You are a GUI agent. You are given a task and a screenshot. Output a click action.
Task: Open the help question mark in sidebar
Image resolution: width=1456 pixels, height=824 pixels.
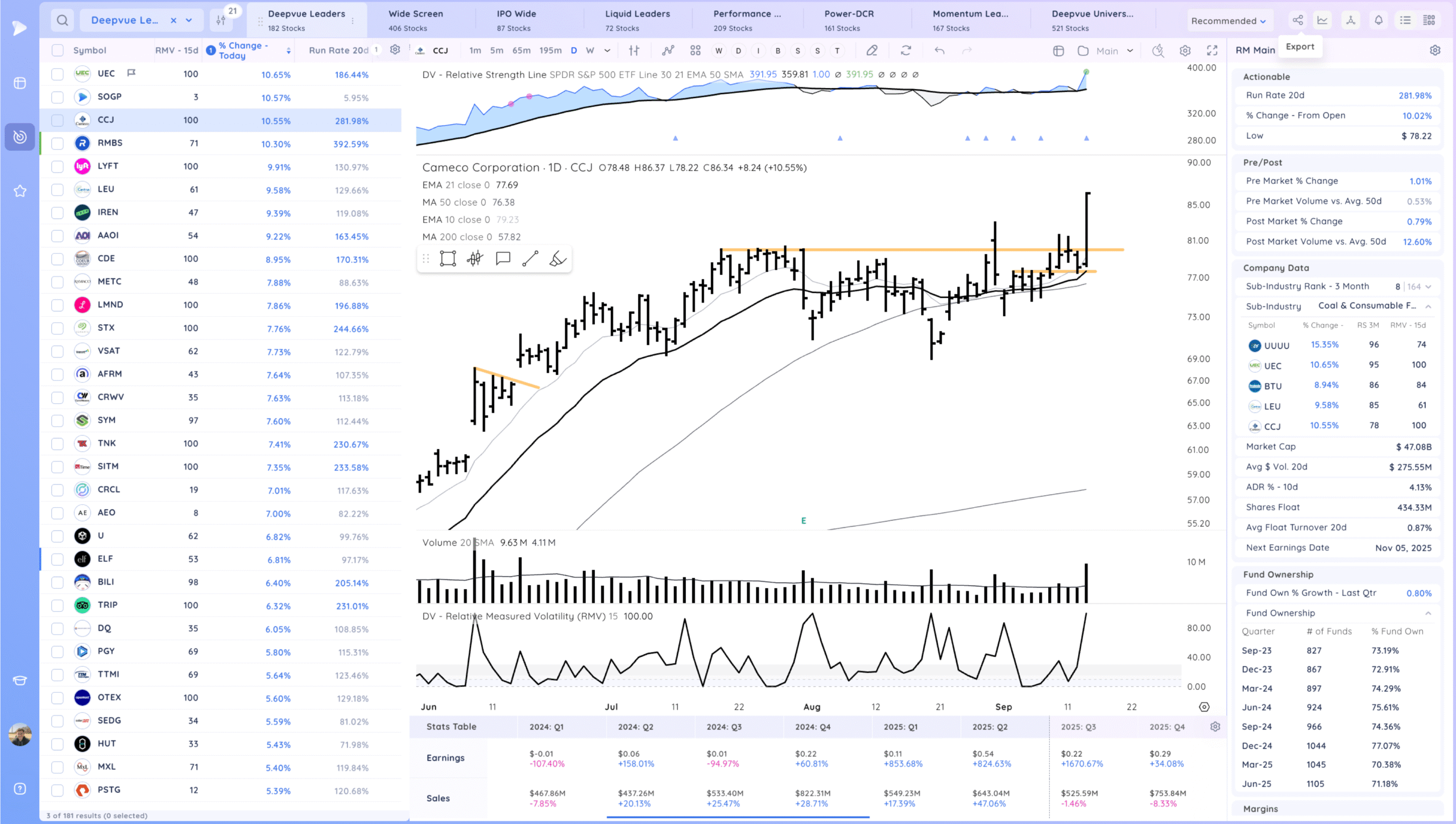(x=20, y=789)
